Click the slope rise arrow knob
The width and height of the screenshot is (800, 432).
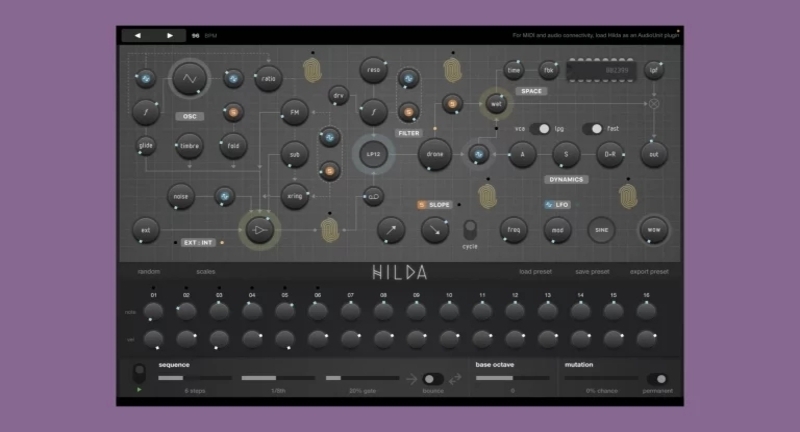click(391, 230)
